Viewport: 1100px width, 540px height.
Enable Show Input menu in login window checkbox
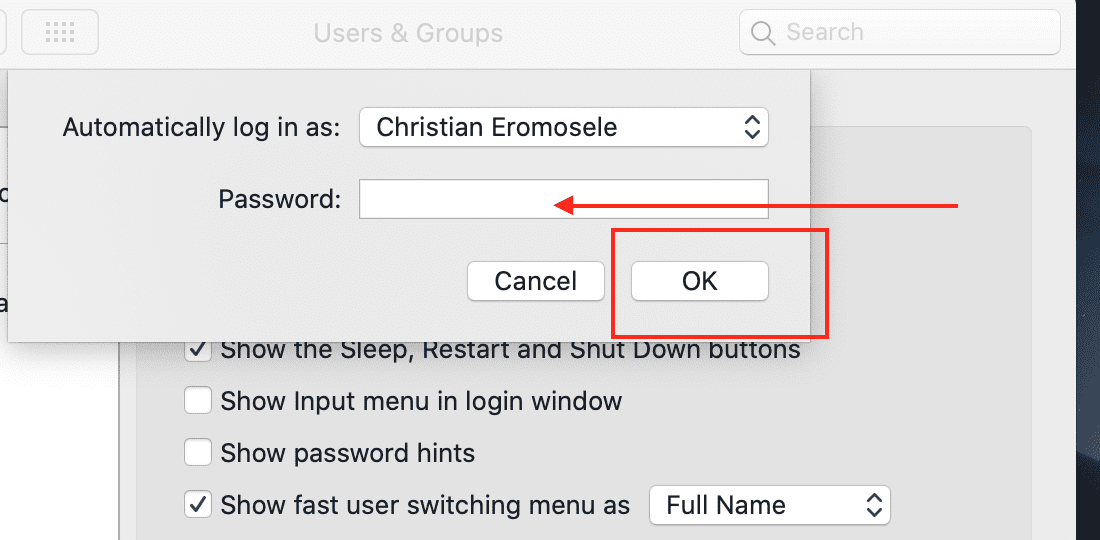coord(198,402)
